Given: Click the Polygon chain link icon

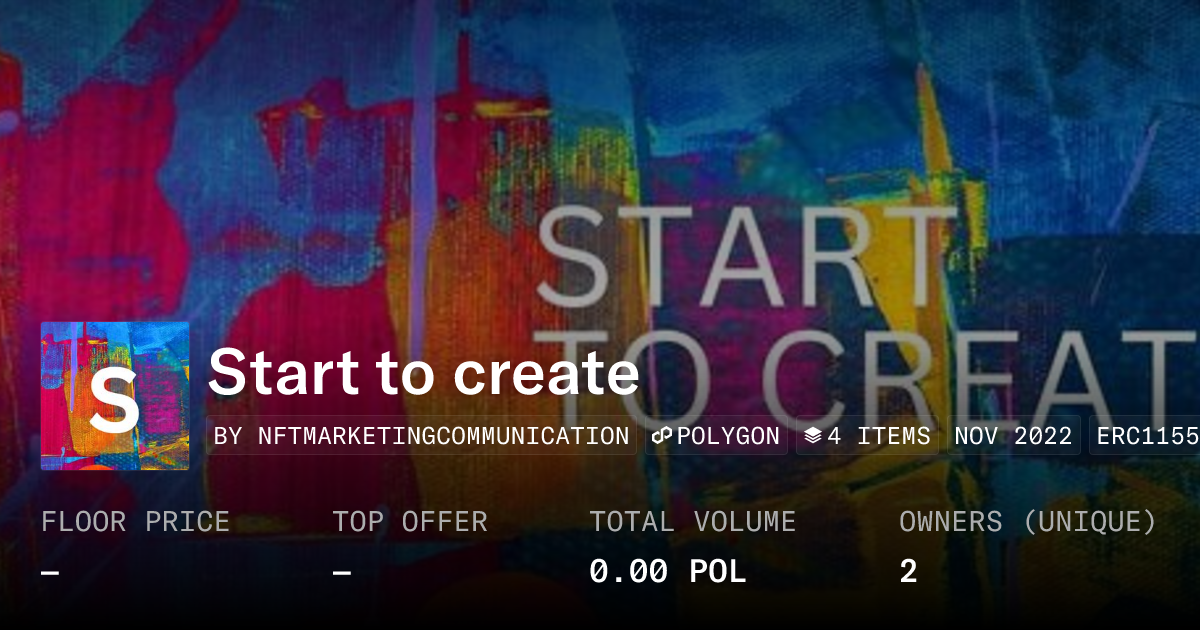Looking at the screenshot, I should pyautogui.click(x=663, y=436).
